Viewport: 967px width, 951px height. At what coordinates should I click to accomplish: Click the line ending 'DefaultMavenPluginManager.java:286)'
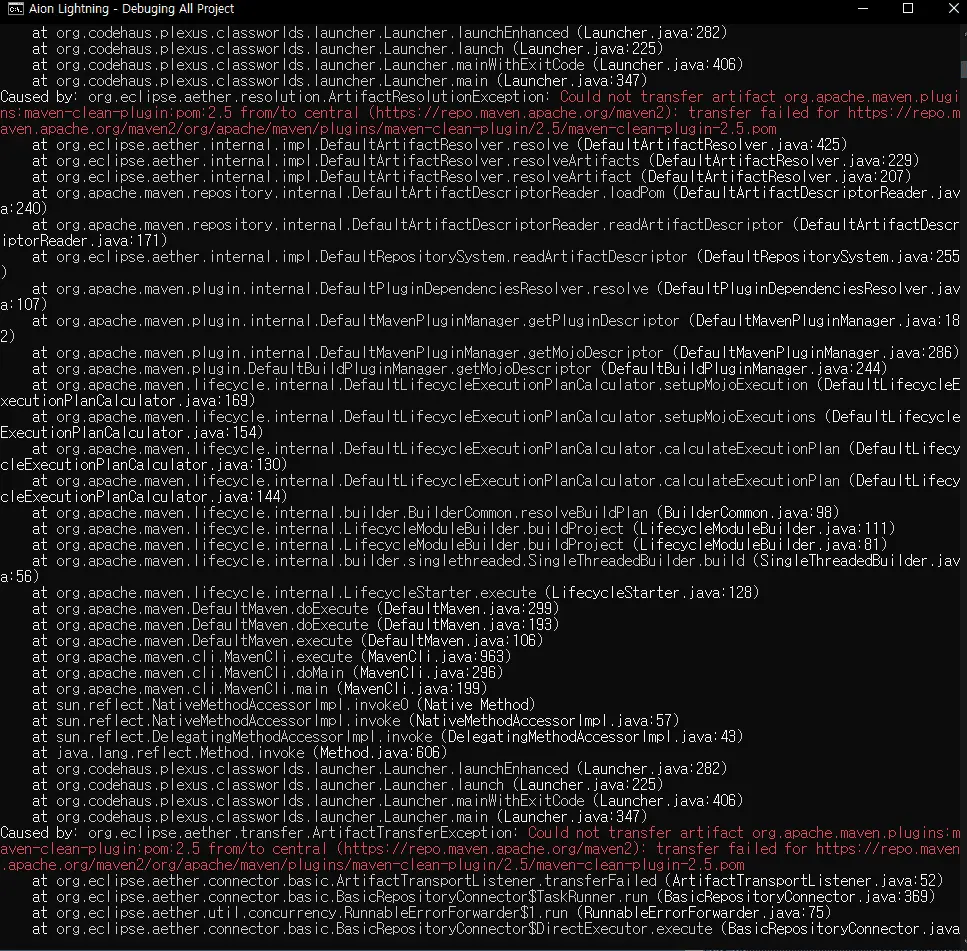click(x=496, y=353)
